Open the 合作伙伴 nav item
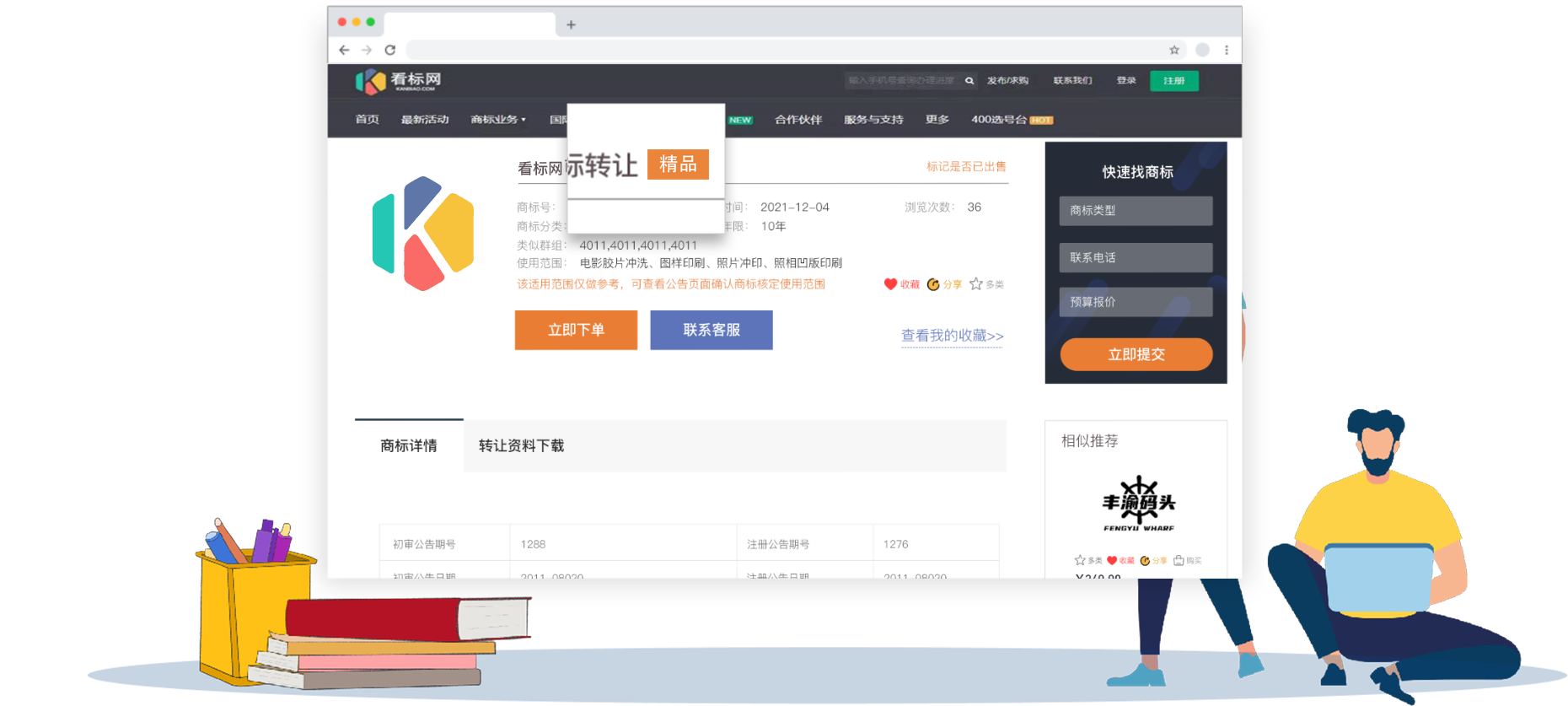1568x706 pixels. [x=798, y=120]
